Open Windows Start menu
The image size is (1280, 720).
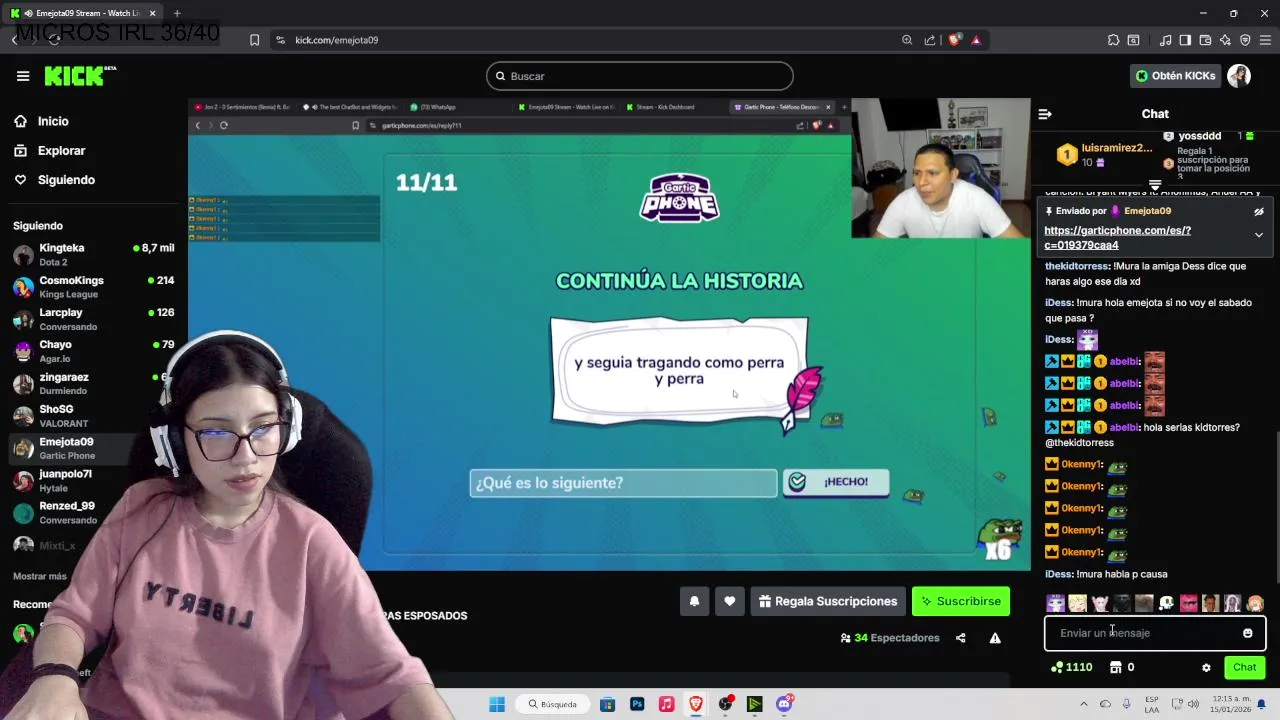(497, 704)
